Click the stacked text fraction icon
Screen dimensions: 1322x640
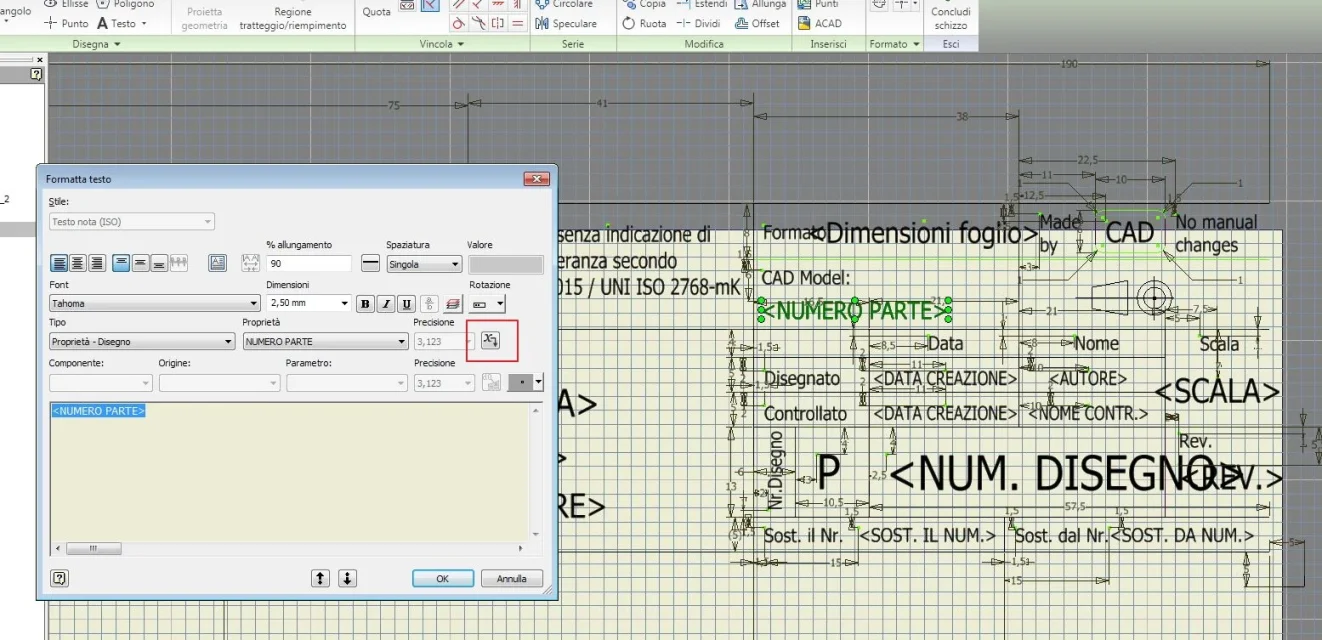(x=429, y=303)
